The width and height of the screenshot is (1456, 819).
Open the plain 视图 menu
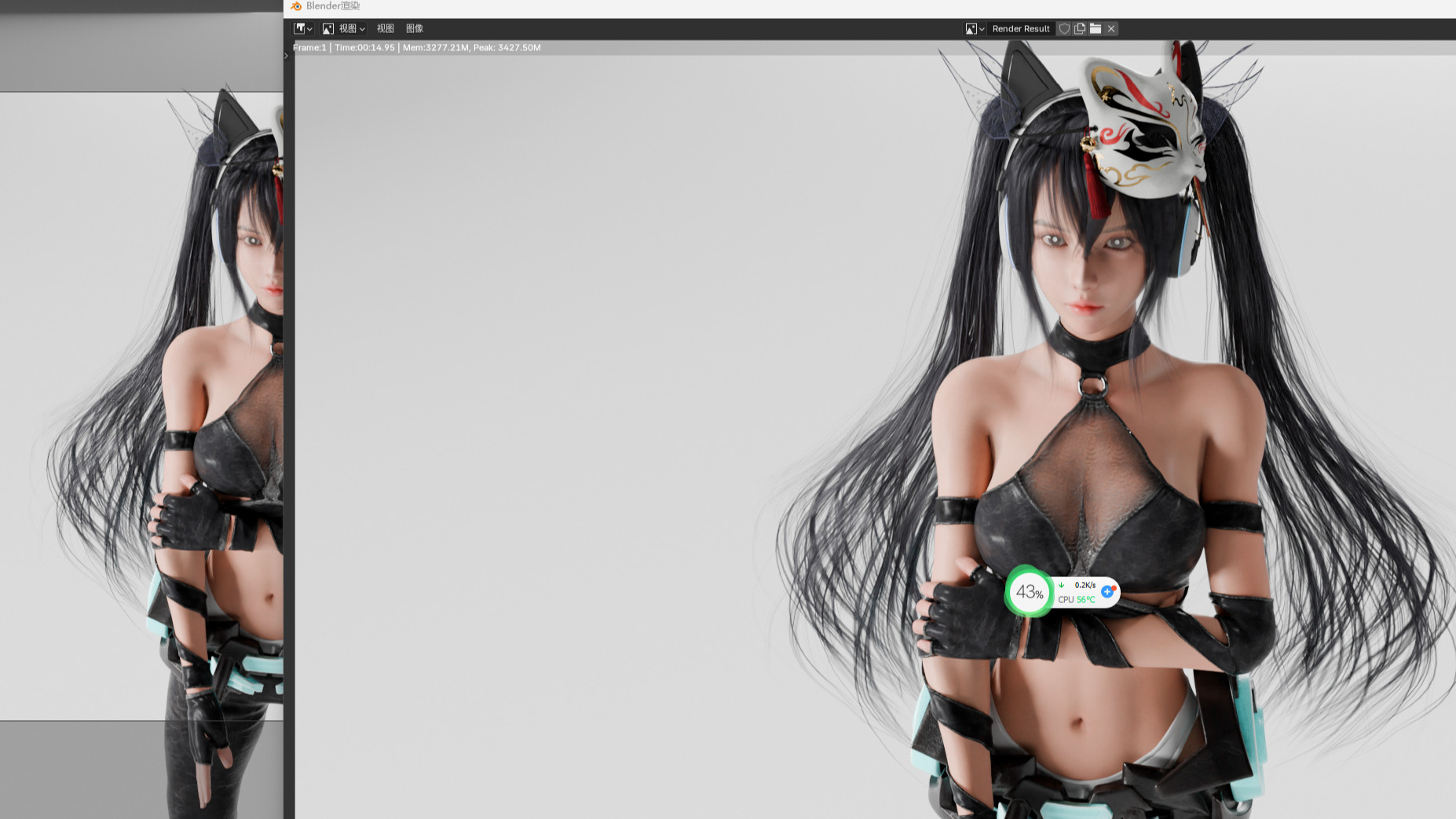point(385,29)
